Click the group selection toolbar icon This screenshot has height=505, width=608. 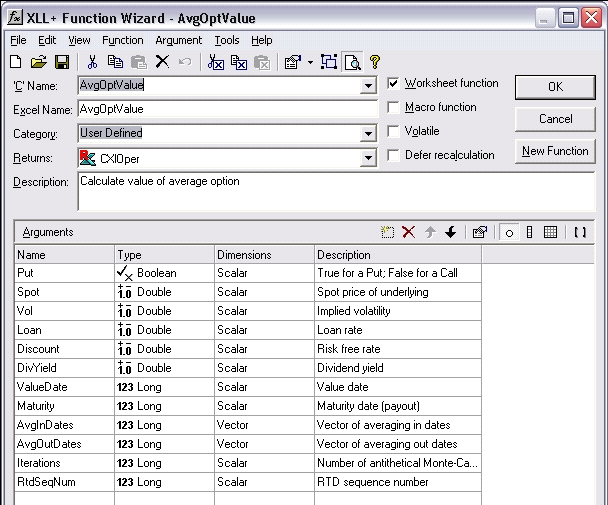[328, 62]
